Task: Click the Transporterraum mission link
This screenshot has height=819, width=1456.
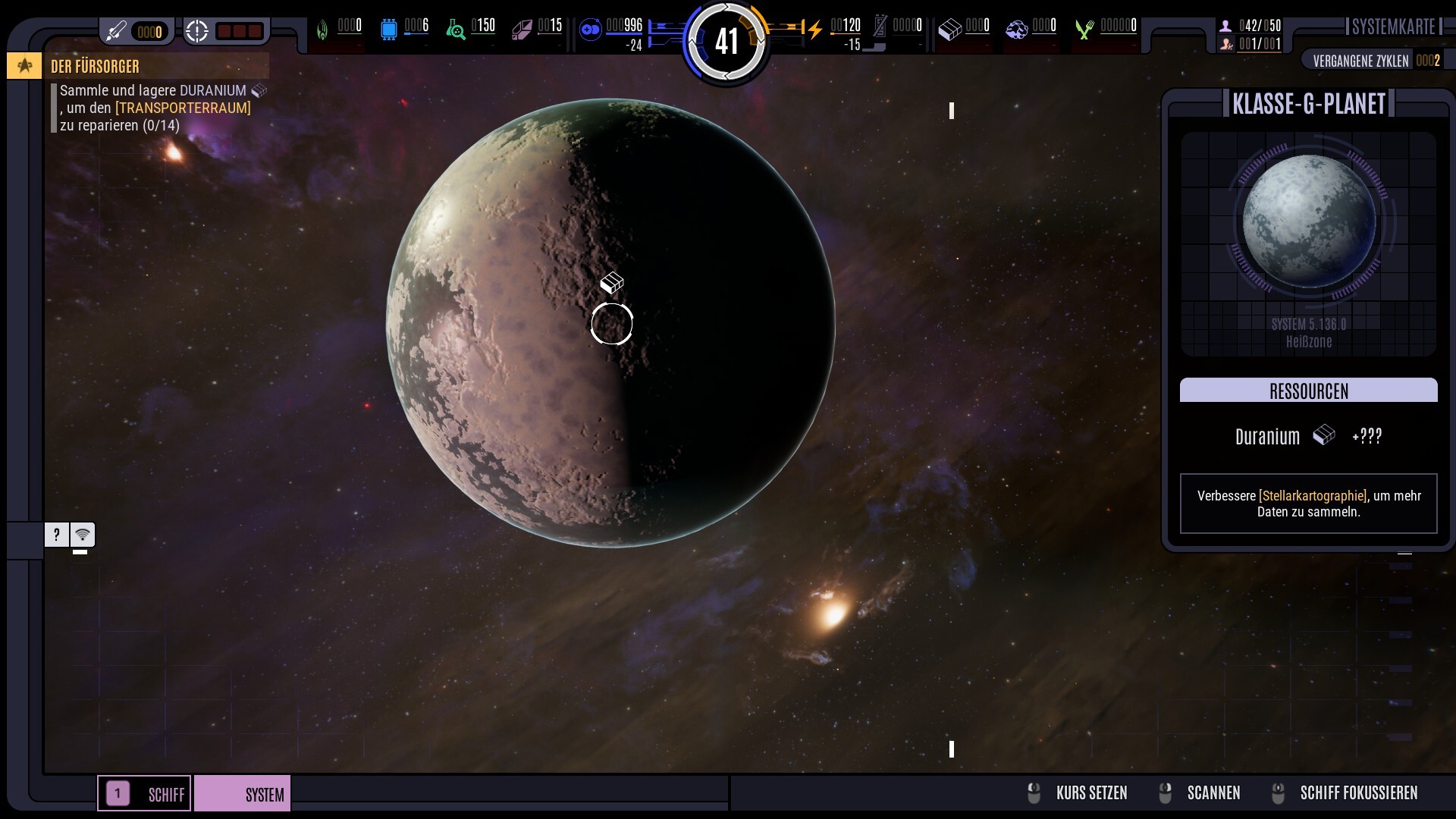Action: [x=183, y=108]
